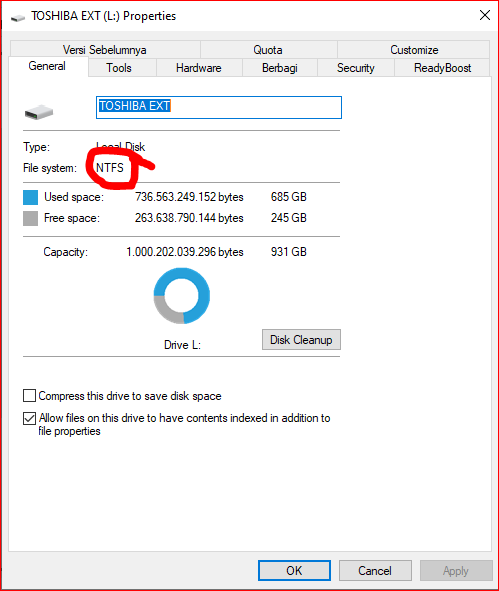Click the TOSHIBA EXT drive name field

[x=219, y=107]
